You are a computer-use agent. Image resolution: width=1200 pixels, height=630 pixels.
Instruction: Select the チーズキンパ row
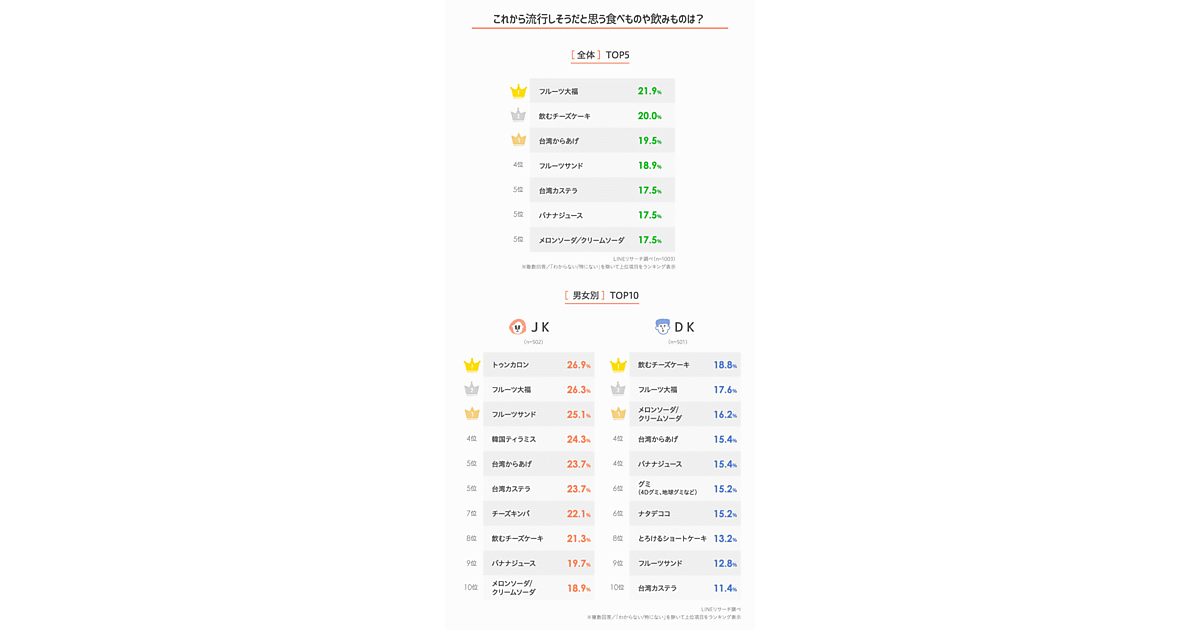point(538,514)
